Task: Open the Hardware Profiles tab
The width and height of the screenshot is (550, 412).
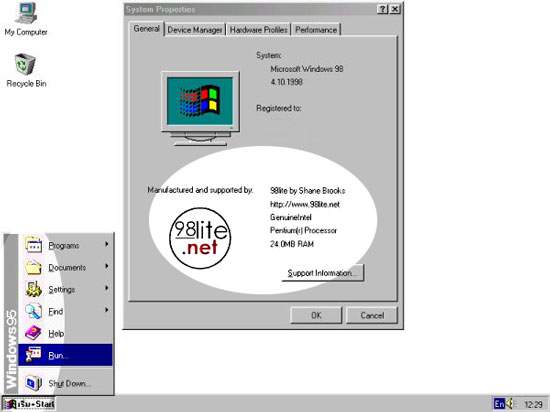Action: (259, 30)
